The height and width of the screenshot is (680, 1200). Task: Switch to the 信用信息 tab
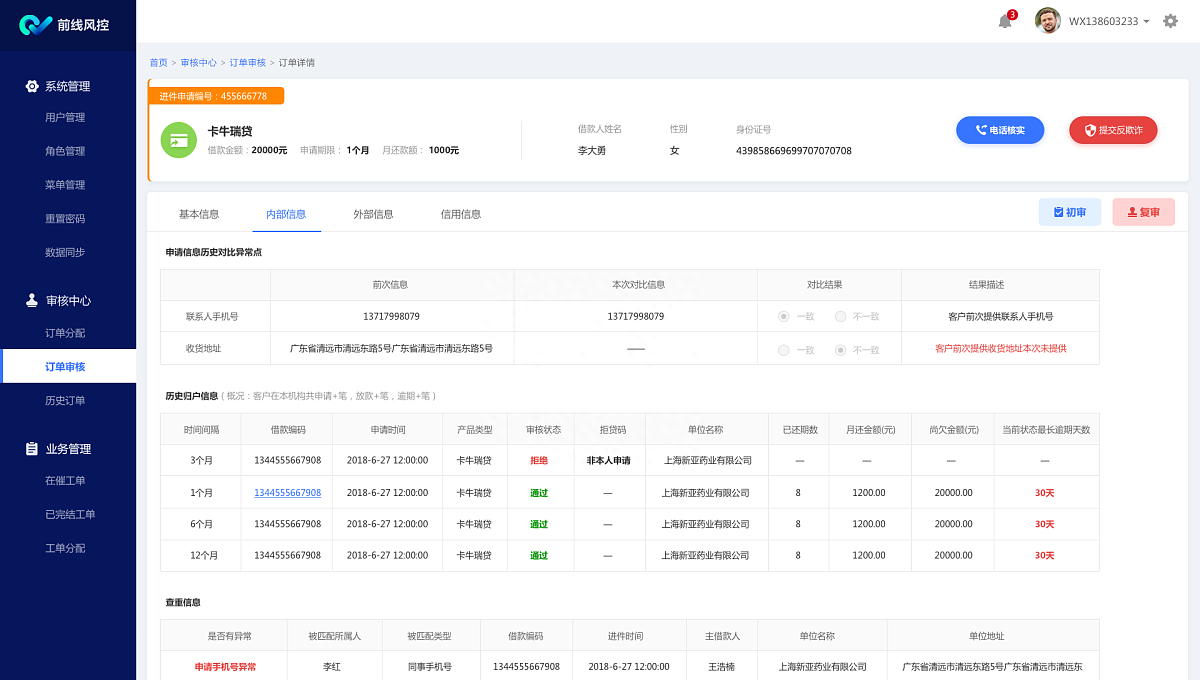pos(461,214)
